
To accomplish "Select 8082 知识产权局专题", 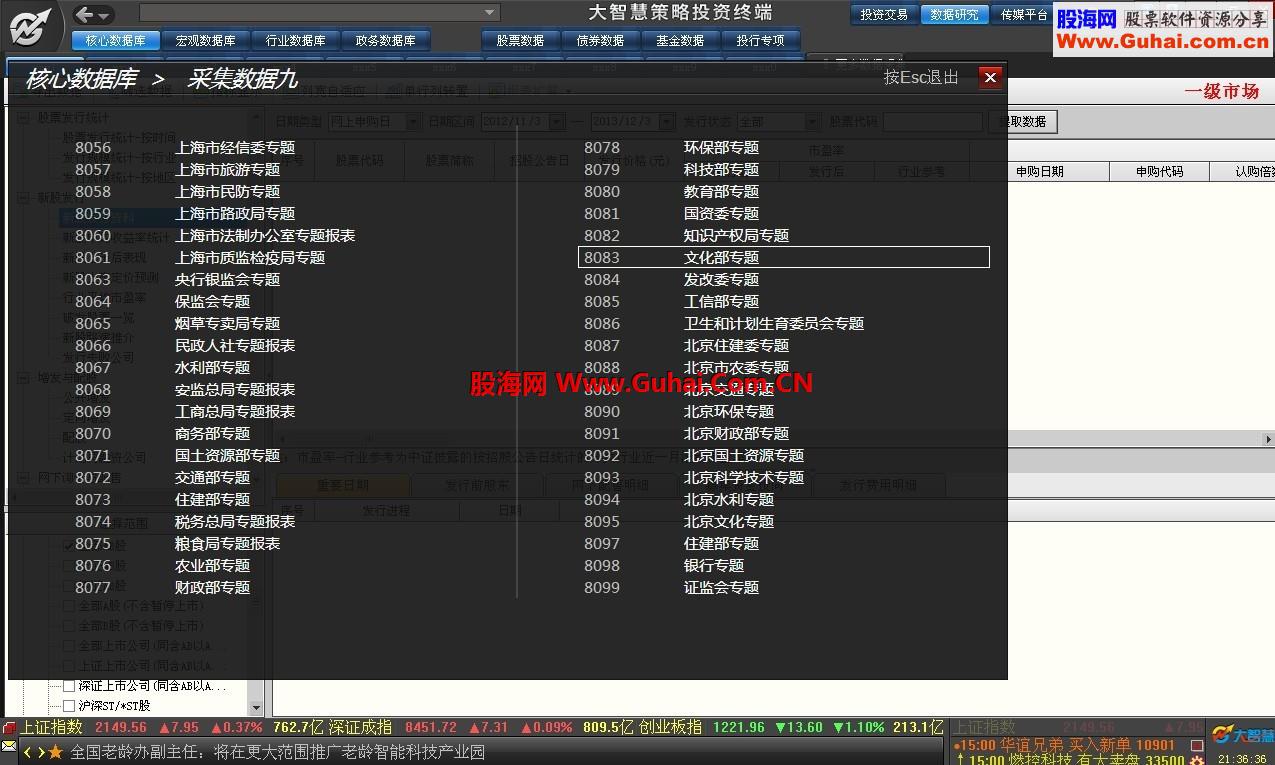I will click(687, 235).
